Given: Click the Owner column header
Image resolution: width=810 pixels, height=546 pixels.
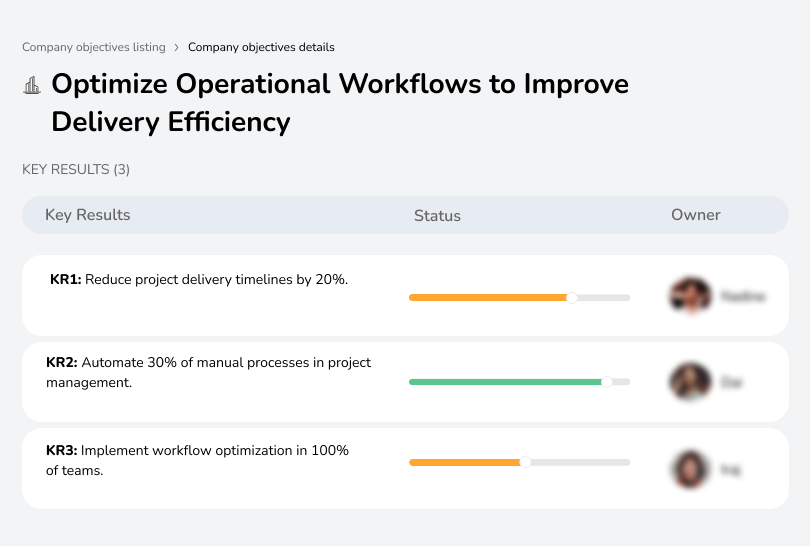Looking at the screenshot, I should [x=695, y=215].
